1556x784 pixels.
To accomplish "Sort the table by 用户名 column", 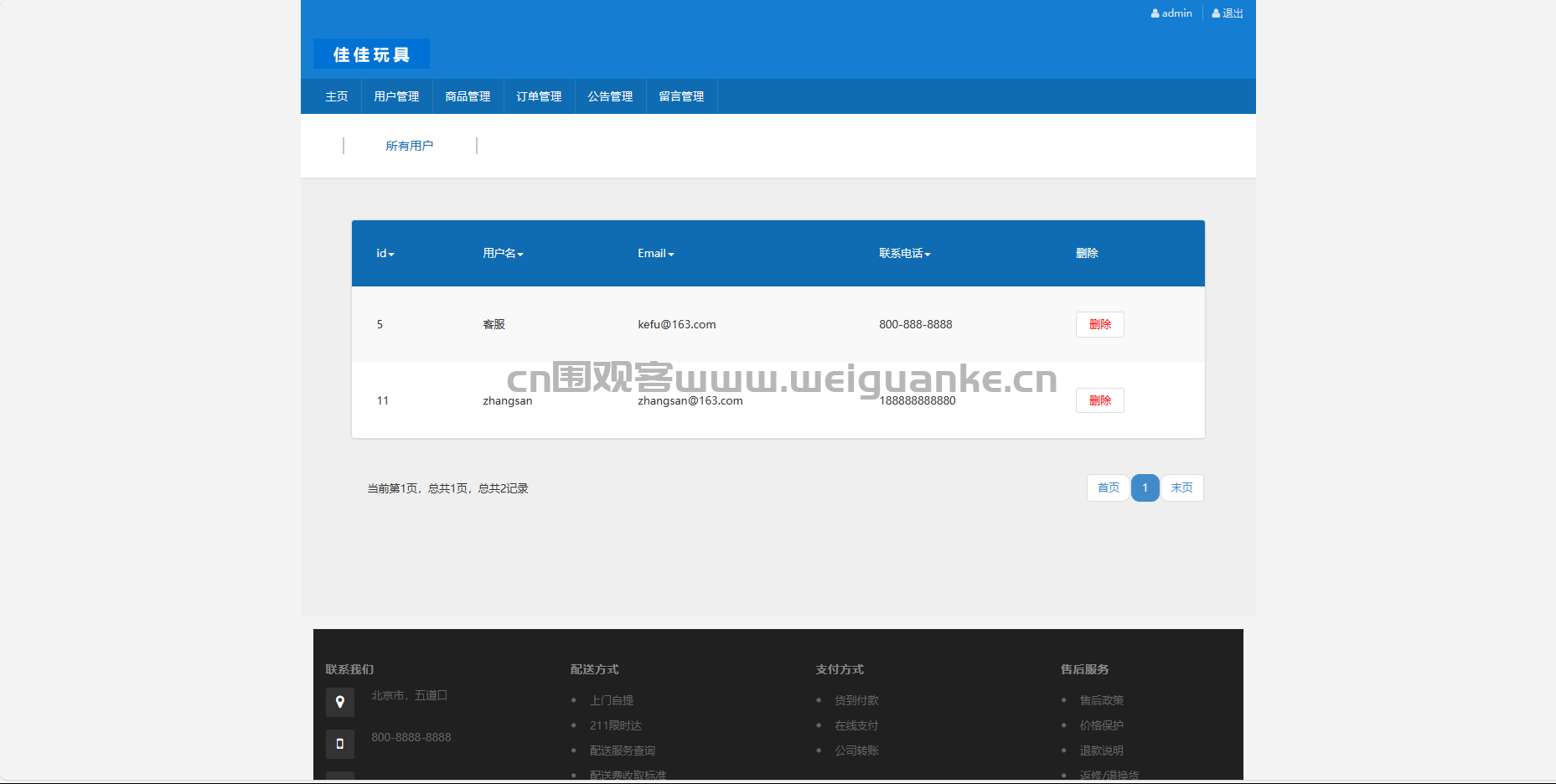I will (x=503, y=253).
